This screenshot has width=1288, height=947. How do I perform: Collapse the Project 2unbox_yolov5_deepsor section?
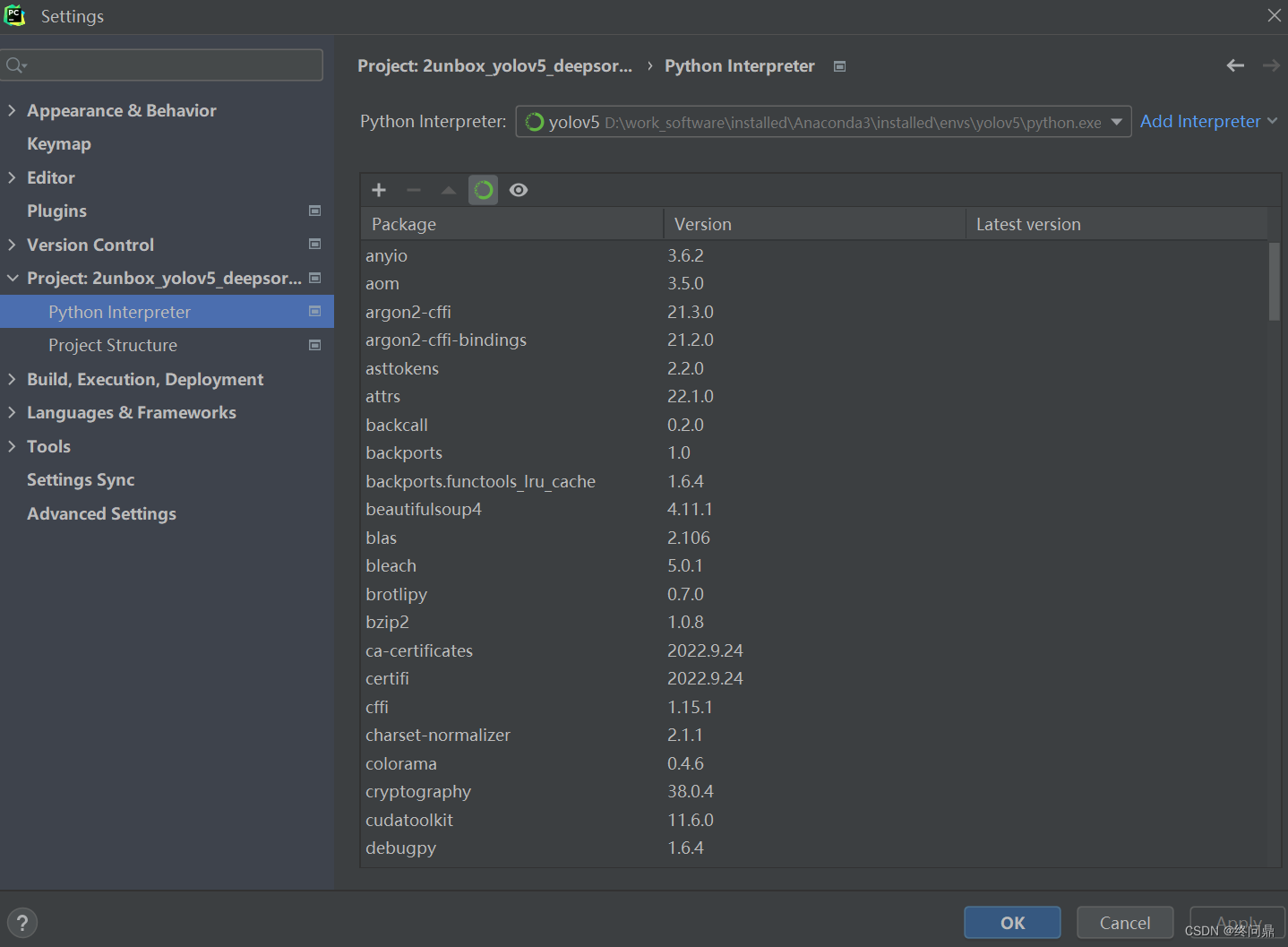(x=12, y=278)
